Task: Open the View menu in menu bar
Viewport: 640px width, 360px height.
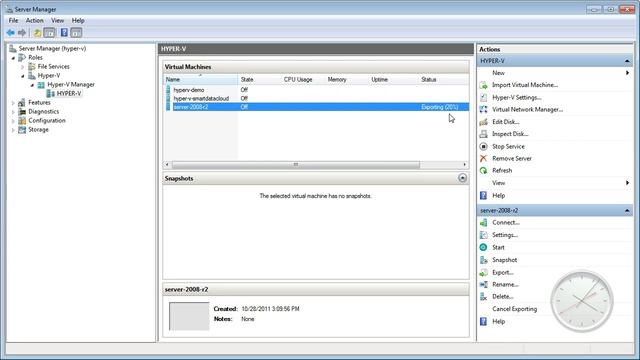Action: [x=58, y=20]
